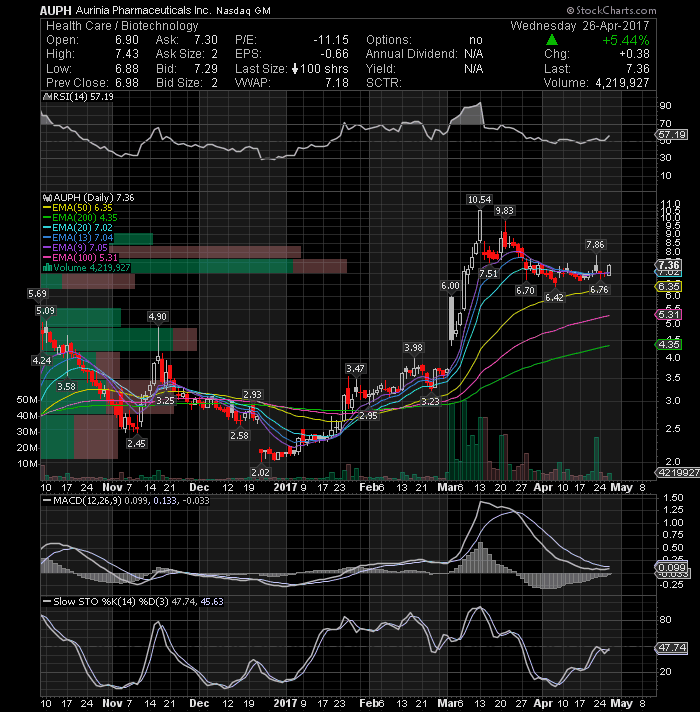
Task: Click the Wednesday 26-Apr-2017 date
Action: click(580, 26)
